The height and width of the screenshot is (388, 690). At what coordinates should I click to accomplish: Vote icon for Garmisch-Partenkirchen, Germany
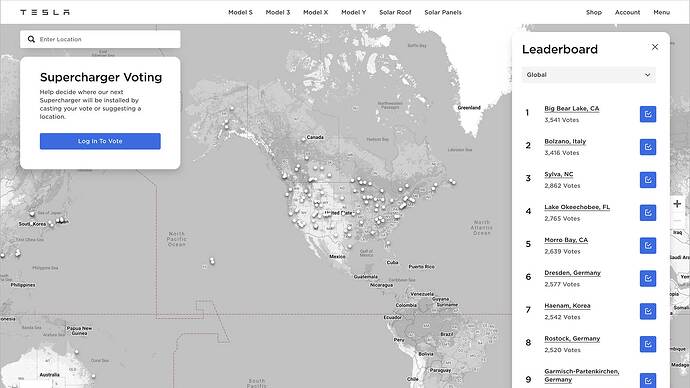pyautogui.click(x=648, y=380)
